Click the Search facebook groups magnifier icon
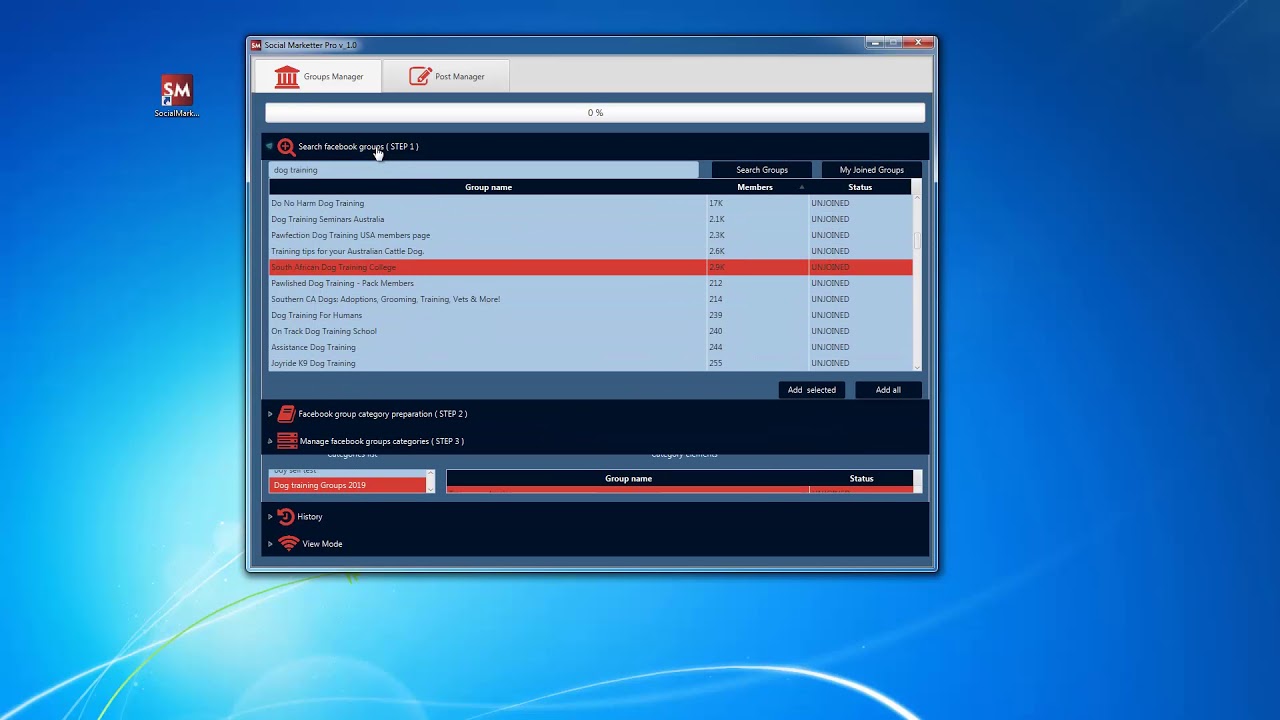Screen dimensions: 1280x720 tap(286, 147)
